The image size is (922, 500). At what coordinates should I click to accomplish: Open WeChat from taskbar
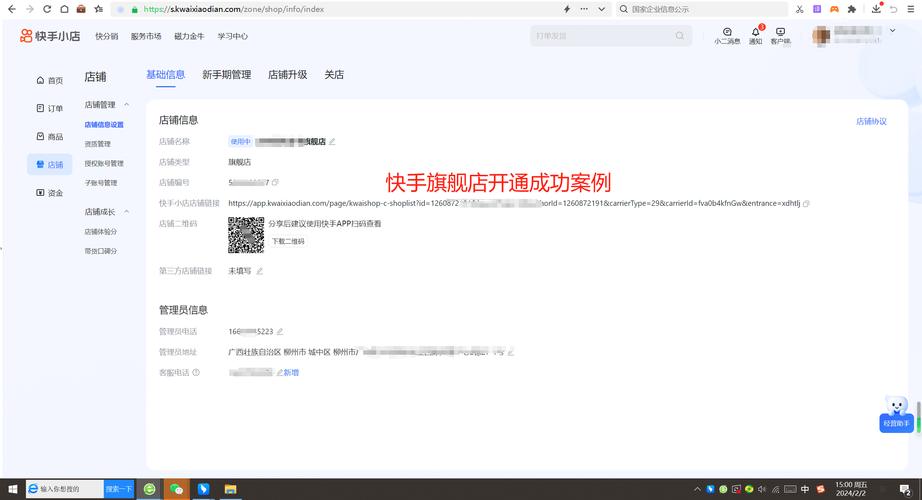click(x=176, y=489)
